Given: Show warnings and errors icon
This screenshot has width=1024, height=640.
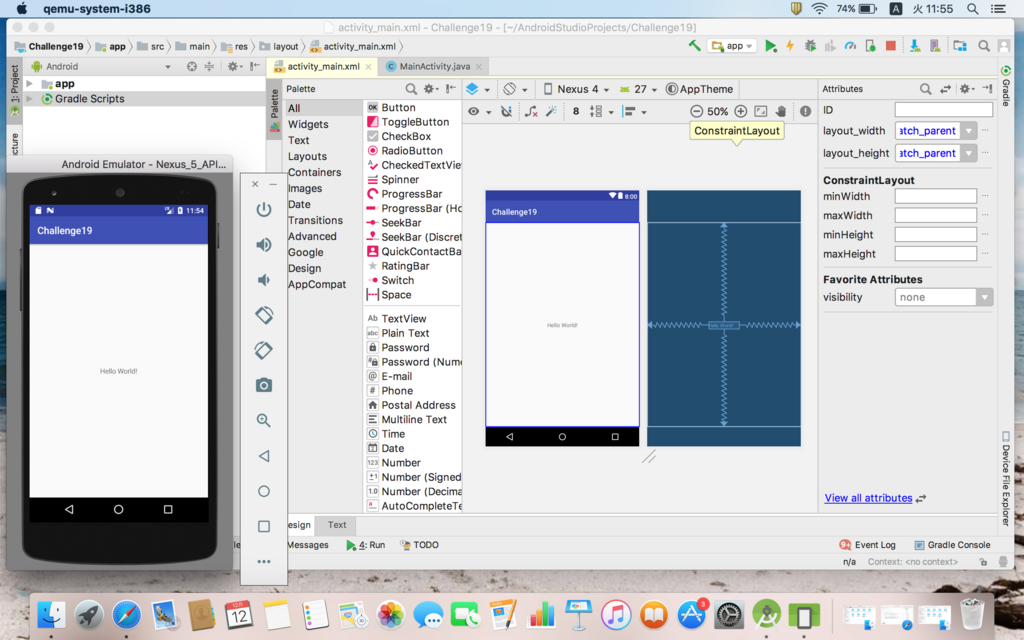Looking at the screenshot, I should pyautogui.click(x=805, y=112).
